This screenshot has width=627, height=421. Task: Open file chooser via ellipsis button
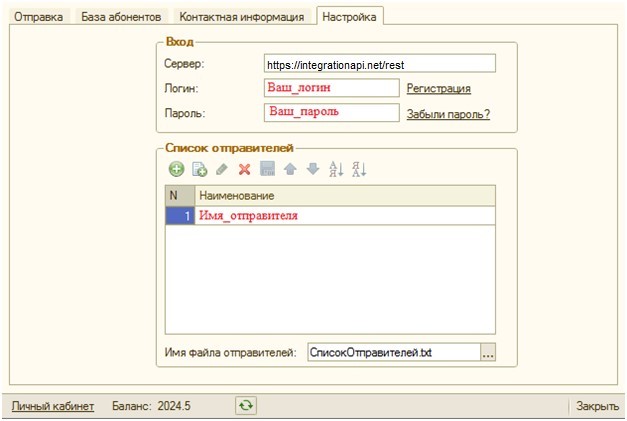point(487,353)
